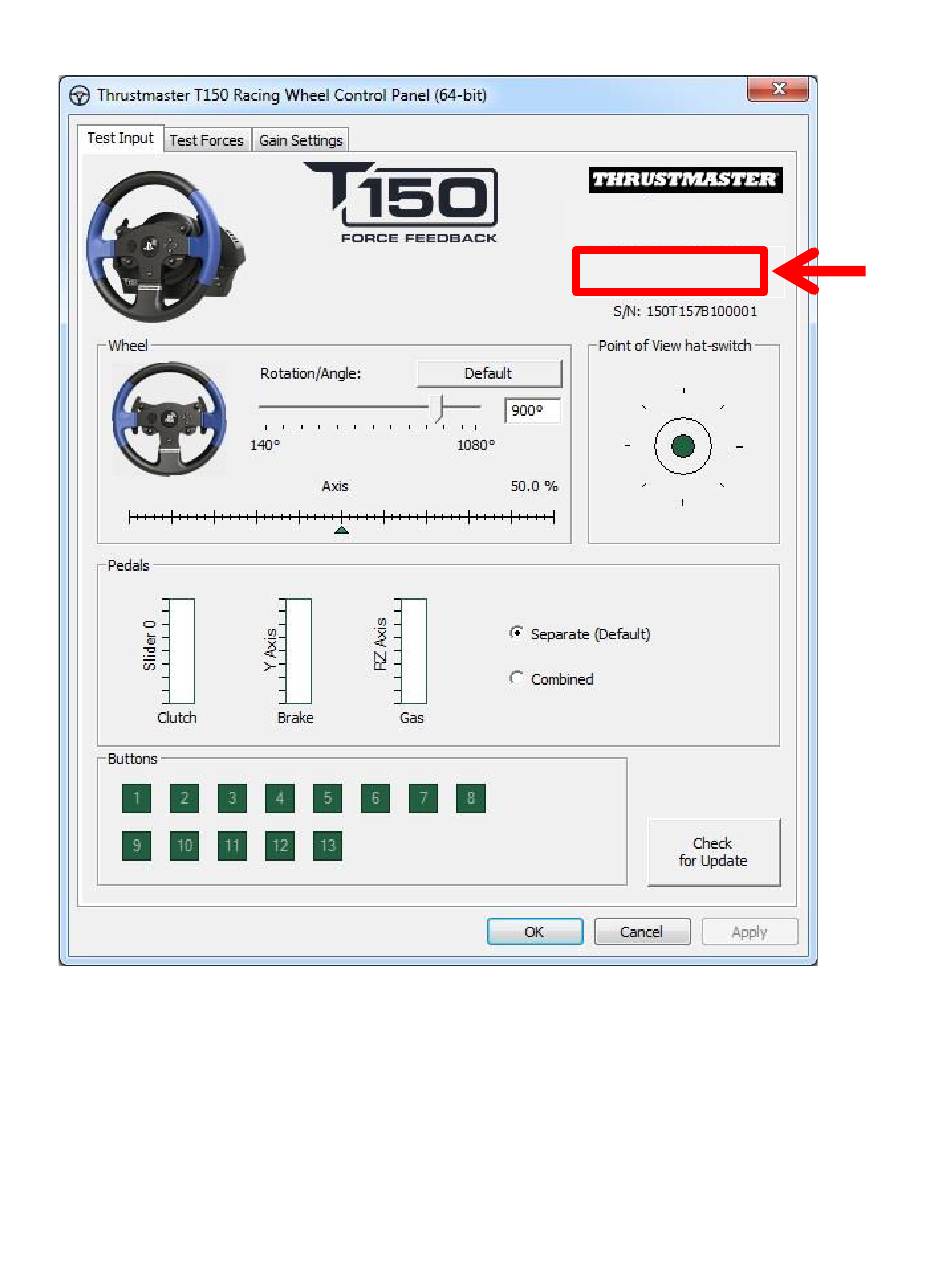The height and width of the screenshot is (1288, 950).
Task: Click Check for Update button
Action: (713, 852)
